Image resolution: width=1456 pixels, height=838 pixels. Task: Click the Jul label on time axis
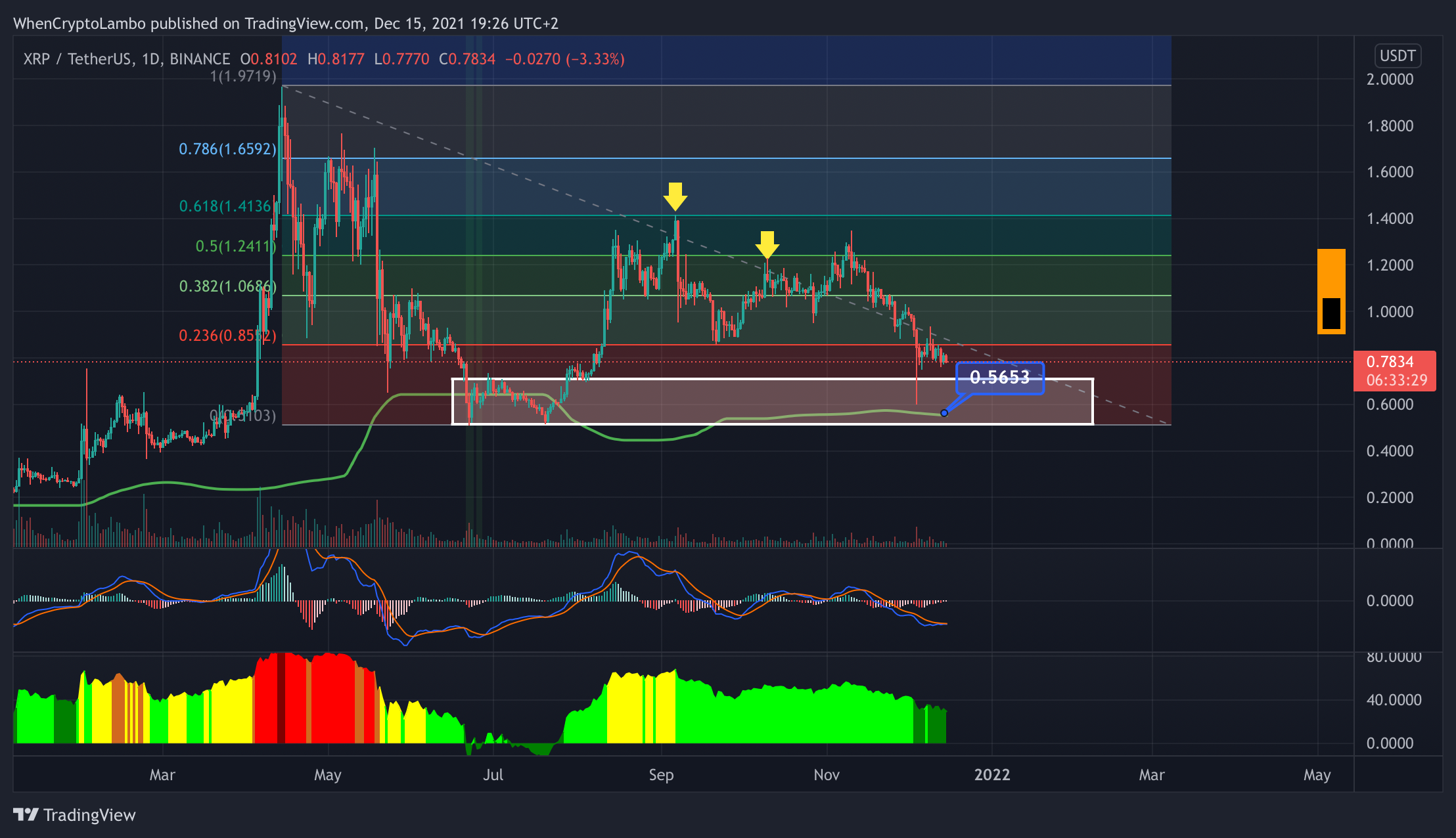point(493,775)
